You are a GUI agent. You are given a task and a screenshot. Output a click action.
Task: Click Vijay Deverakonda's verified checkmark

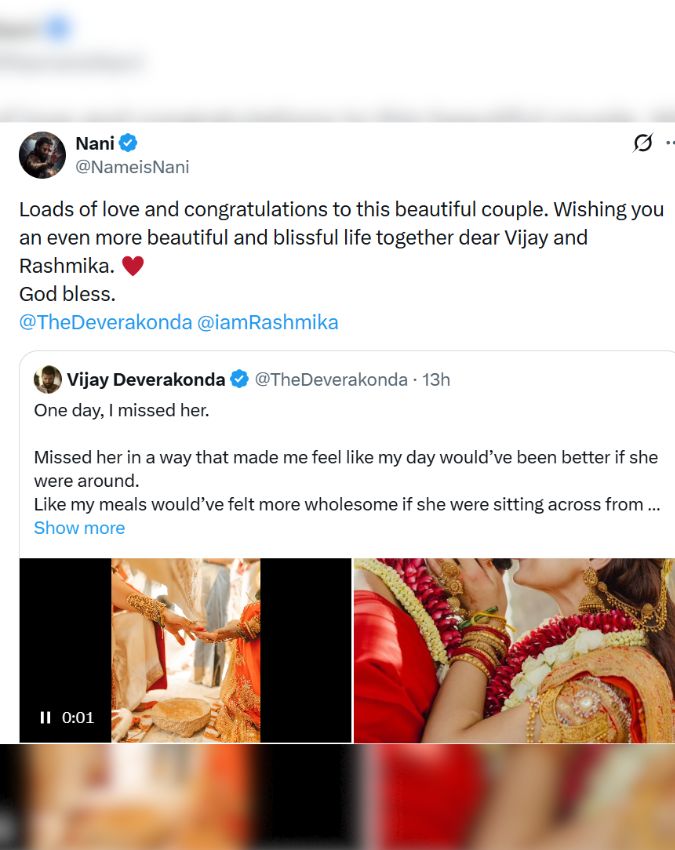[x=238, y=378]
